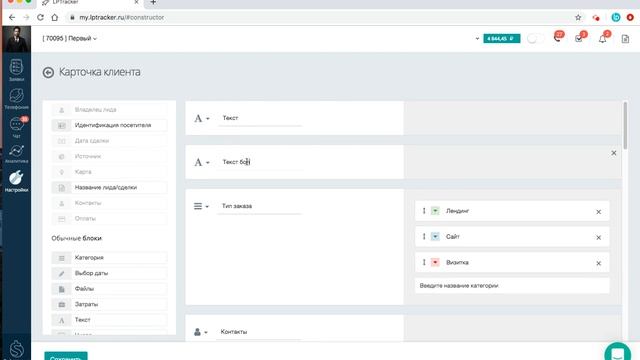The height and width of the screenshot is (360, 640).
Task: Edit the 'Текст бол' field name input
Action: tap(260, 162)
